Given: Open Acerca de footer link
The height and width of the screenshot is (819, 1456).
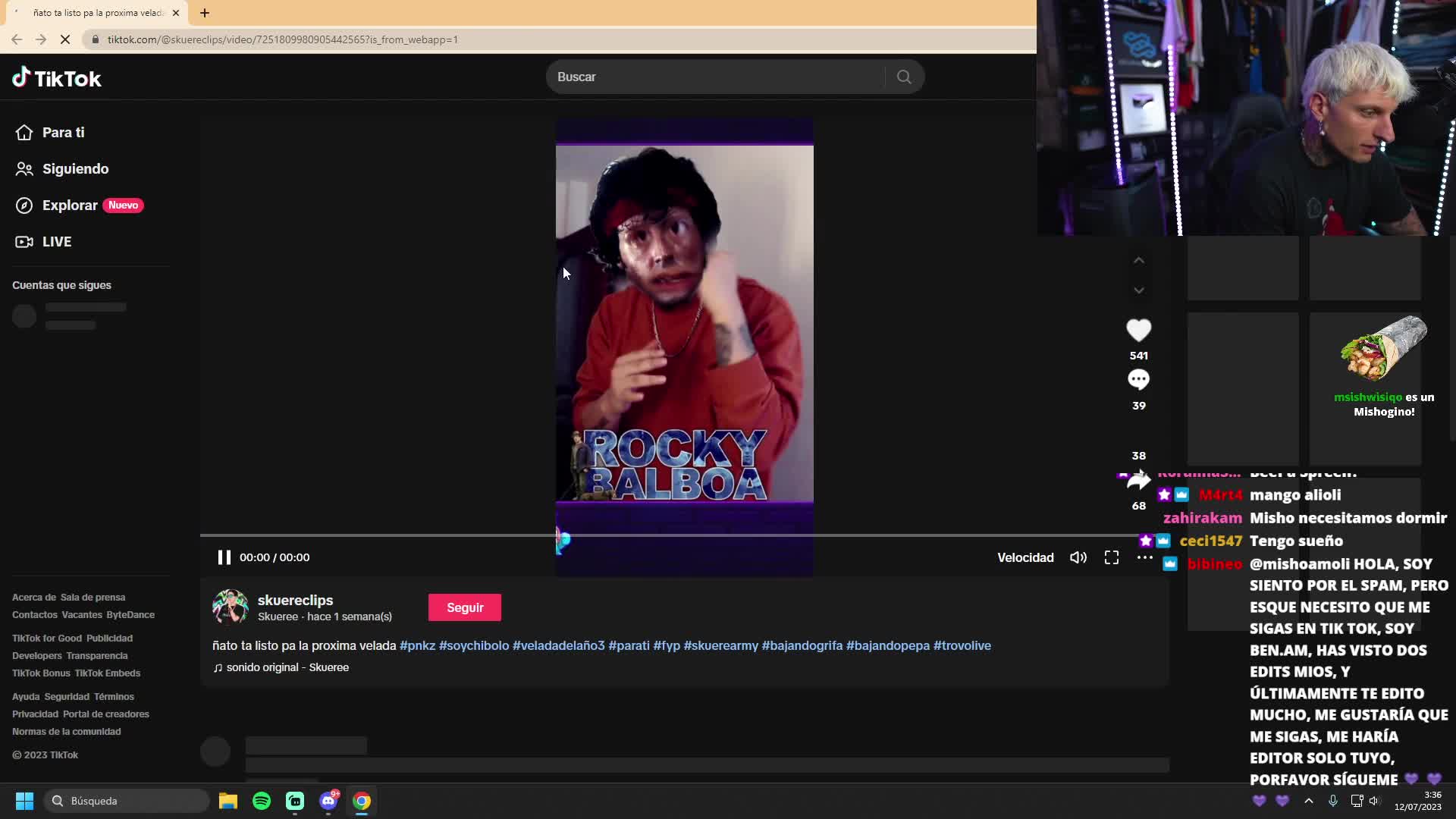Looking at the screenshot, I should tap(34, 598).
